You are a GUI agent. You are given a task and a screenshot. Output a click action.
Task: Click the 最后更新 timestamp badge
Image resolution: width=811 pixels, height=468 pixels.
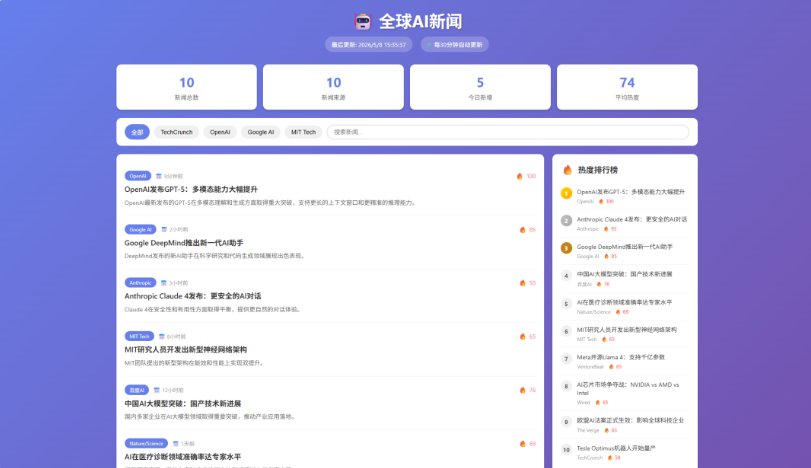[368, 44]
